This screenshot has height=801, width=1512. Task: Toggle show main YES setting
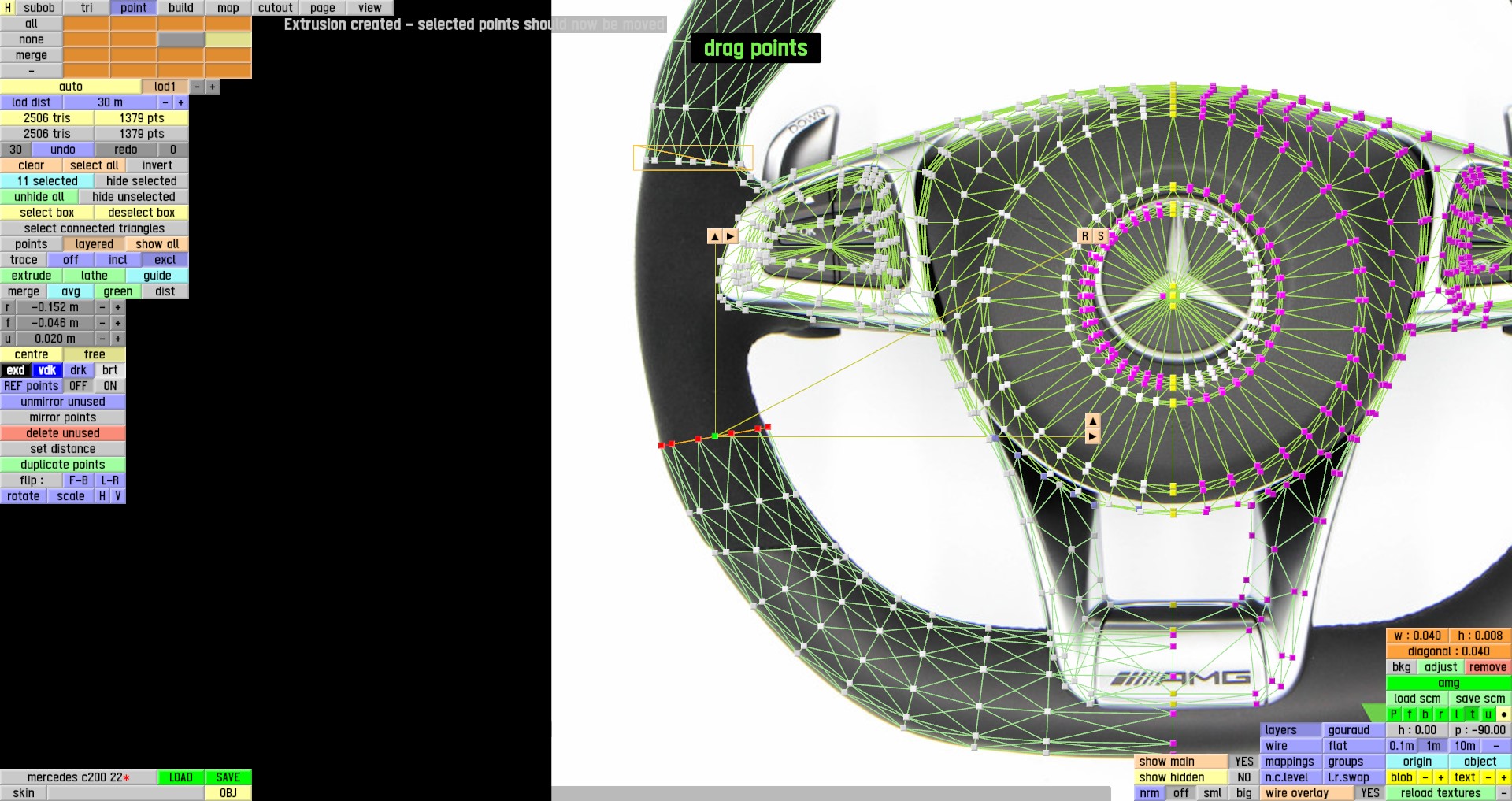tap(1244, 762)
